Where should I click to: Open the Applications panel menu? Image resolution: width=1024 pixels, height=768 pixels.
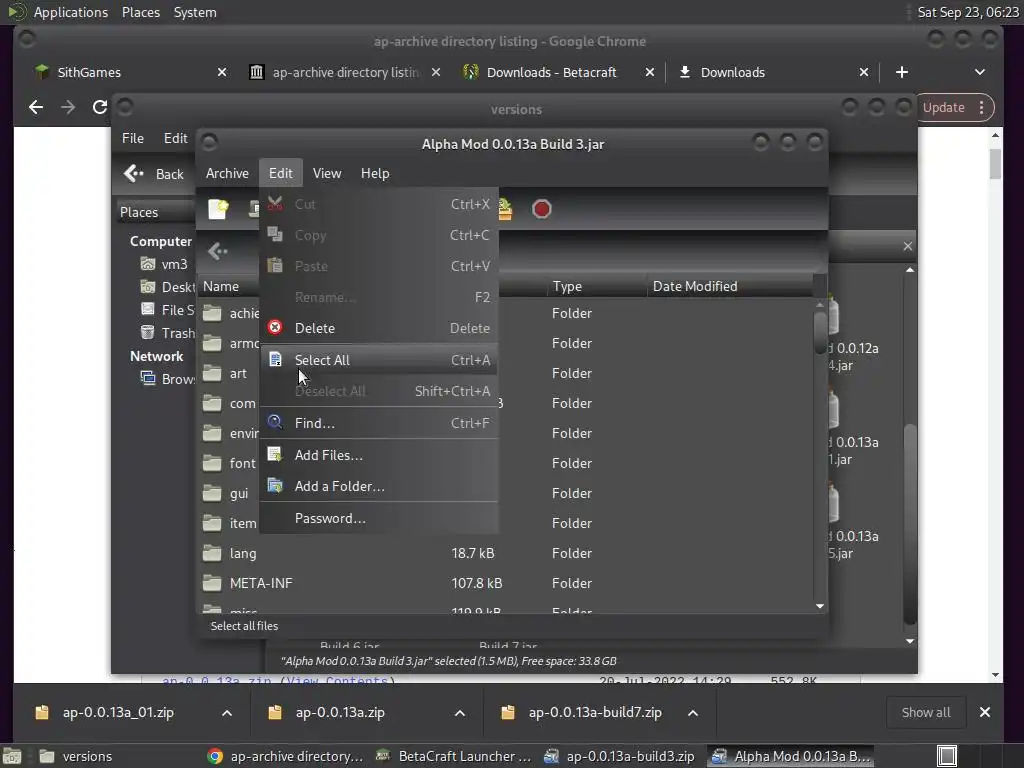pos(71,12)
